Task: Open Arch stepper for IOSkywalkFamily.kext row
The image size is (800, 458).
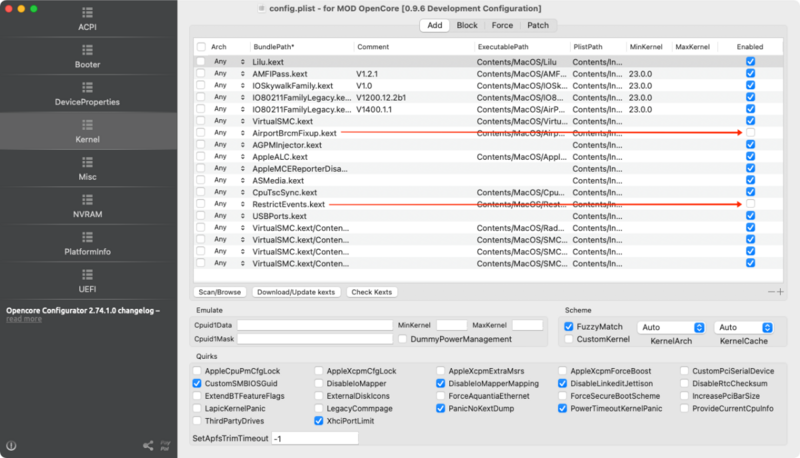Action: tap(242, 86)
